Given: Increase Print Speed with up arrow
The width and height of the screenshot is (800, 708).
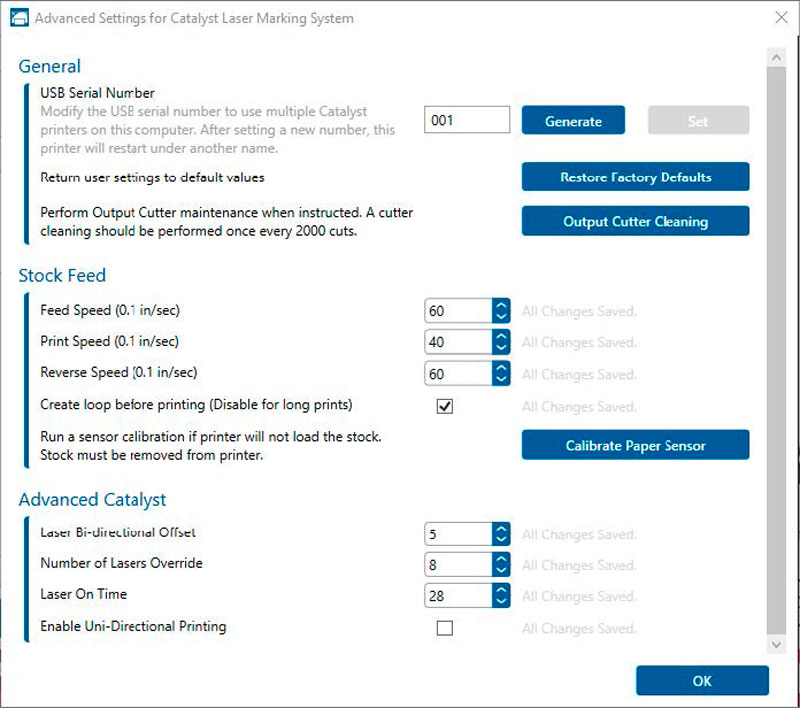Looking at the screenshot, I should (x=501, y=336).
